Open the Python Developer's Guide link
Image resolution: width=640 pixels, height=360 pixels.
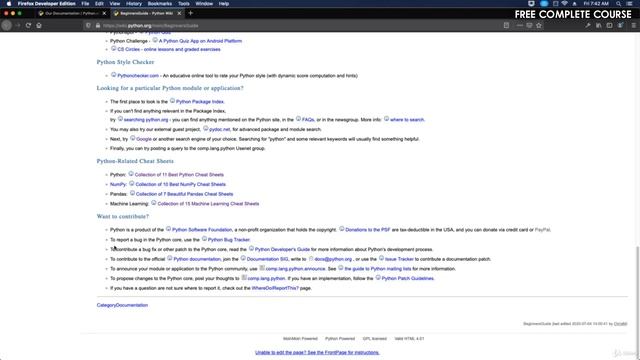point(282,249)
